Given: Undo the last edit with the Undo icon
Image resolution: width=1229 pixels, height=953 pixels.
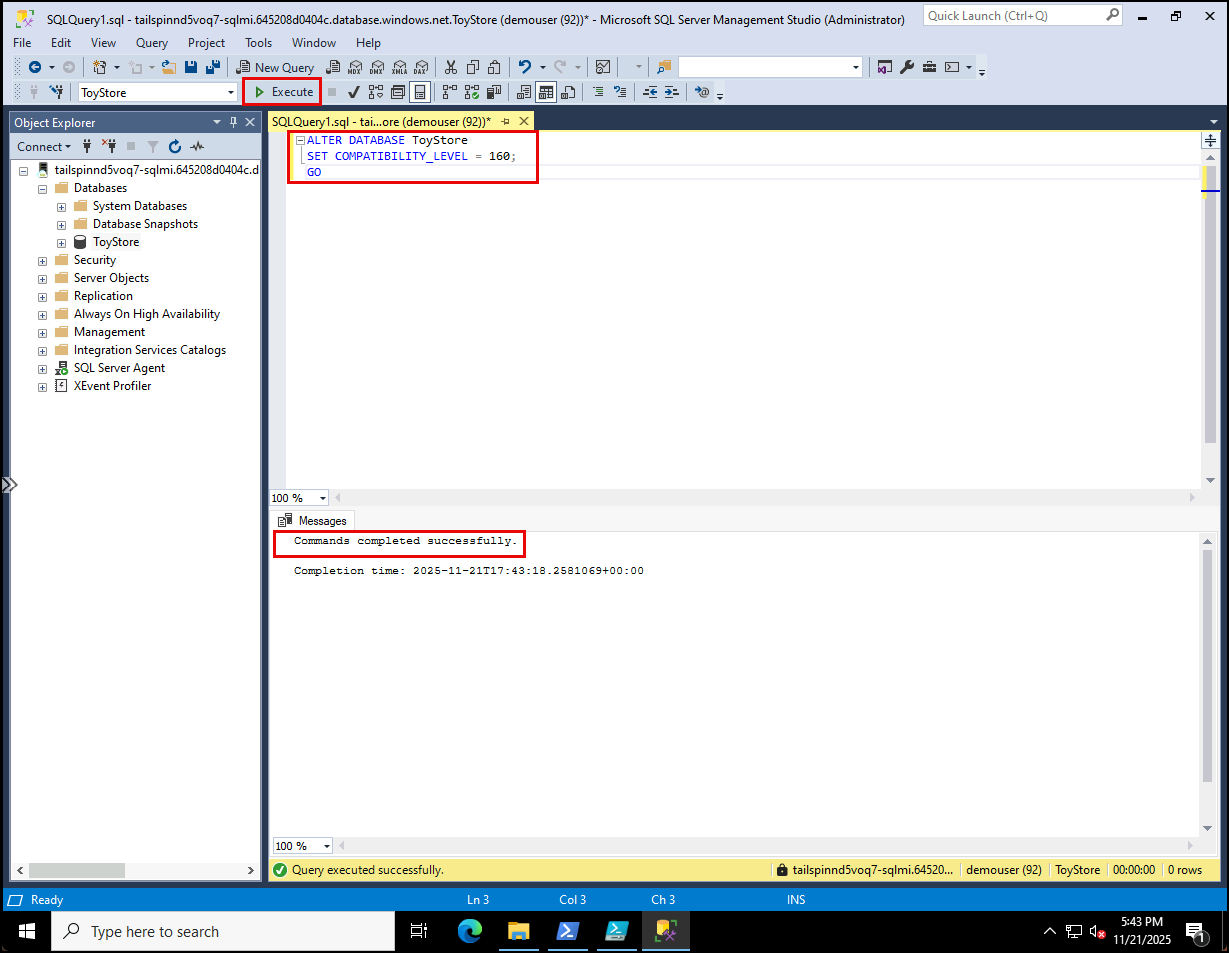Looking at the screenshot, I should pyautogui.click(x=522, y=66).
